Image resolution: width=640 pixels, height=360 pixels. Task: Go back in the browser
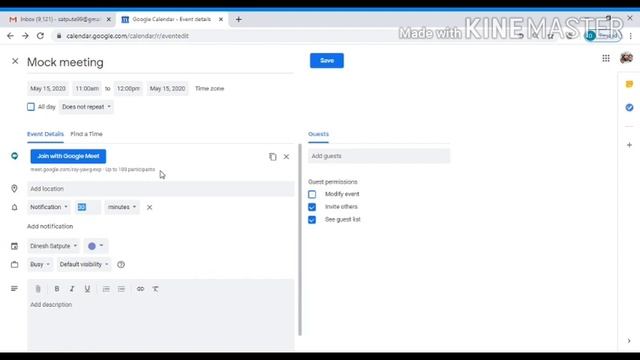pyautogui.click(x=10, y=36)
